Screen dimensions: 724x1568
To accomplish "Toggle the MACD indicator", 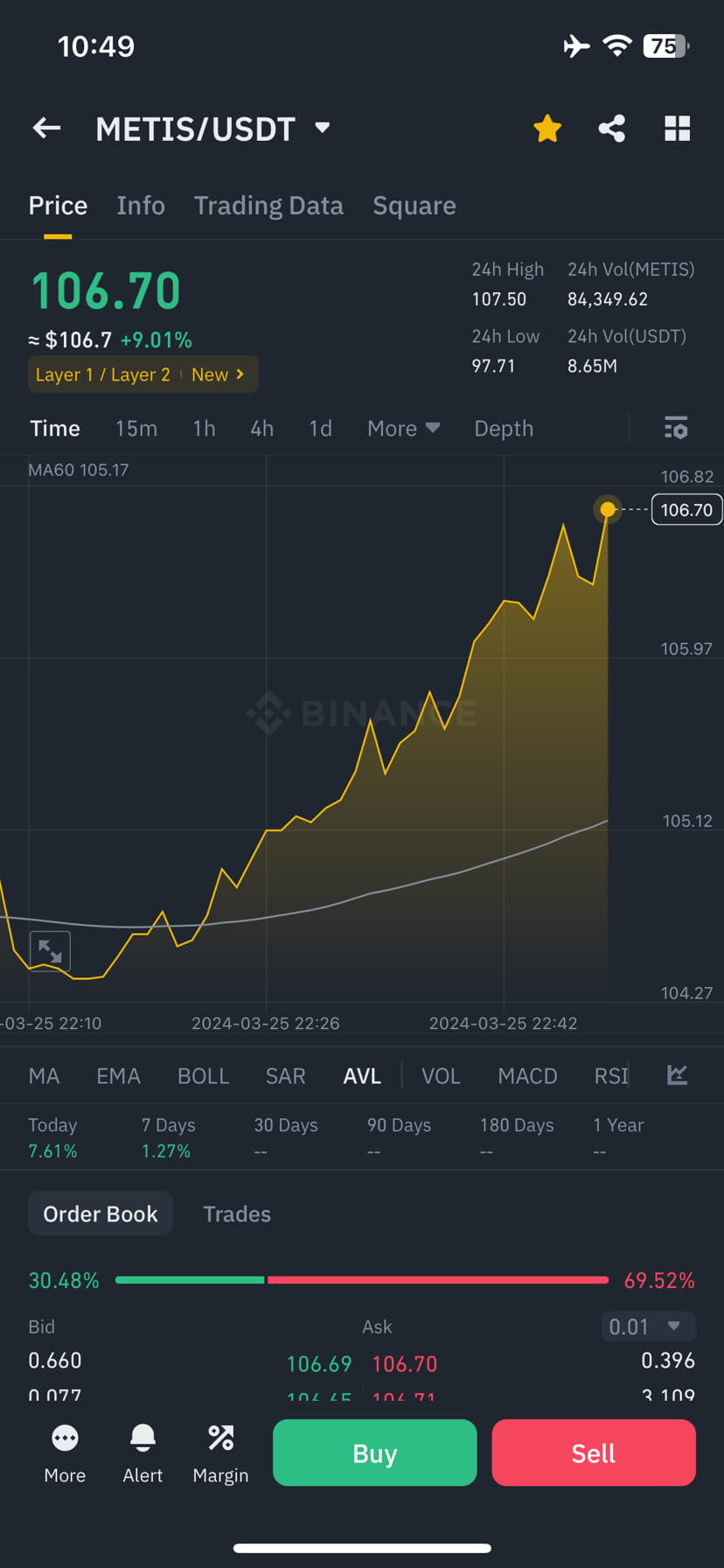I will tap(527, 1075).
